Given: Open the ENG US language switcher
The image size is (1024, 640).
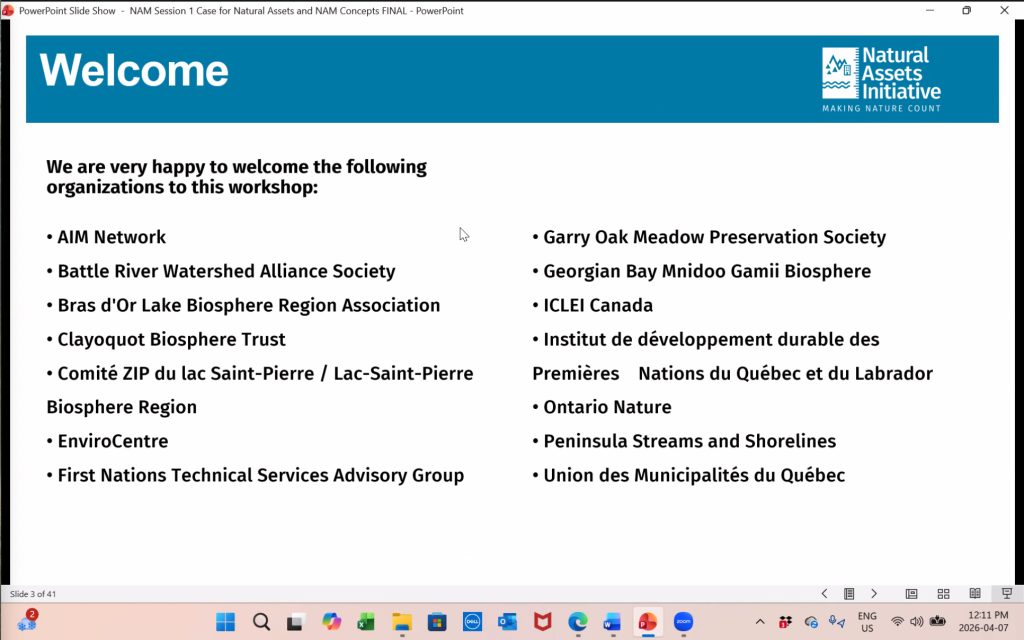Looking at the screenshot, I should tap(867, 622).
